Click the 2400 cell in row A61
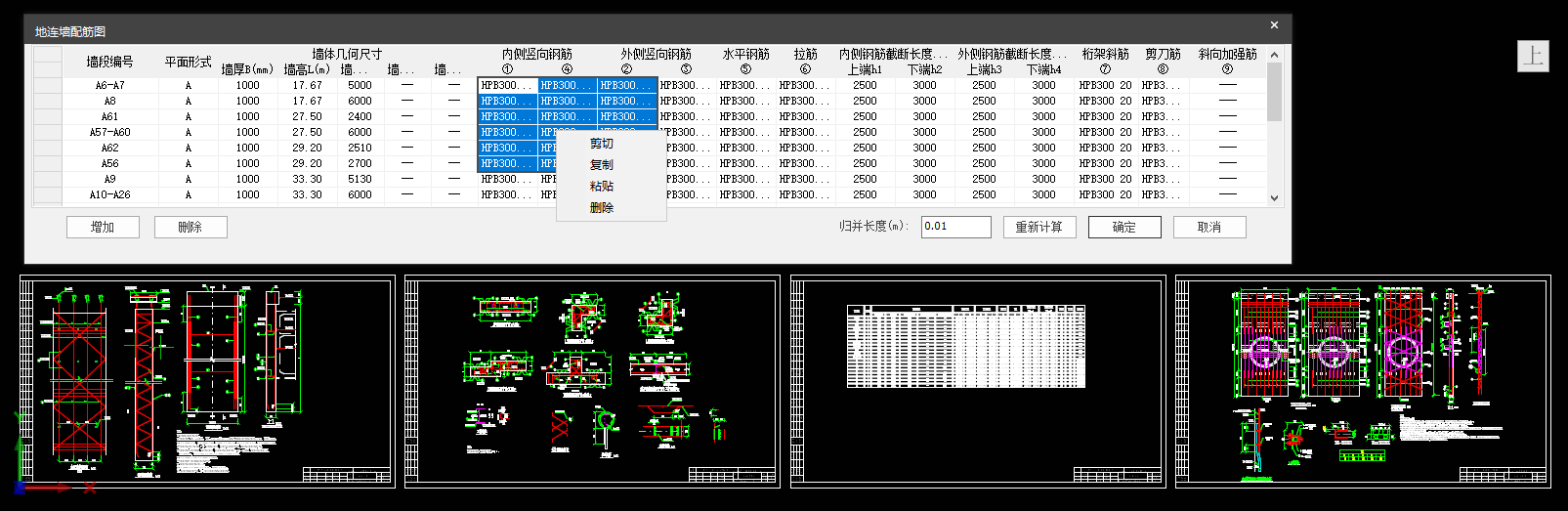1568x511 pixels. [x=360, y=117]
